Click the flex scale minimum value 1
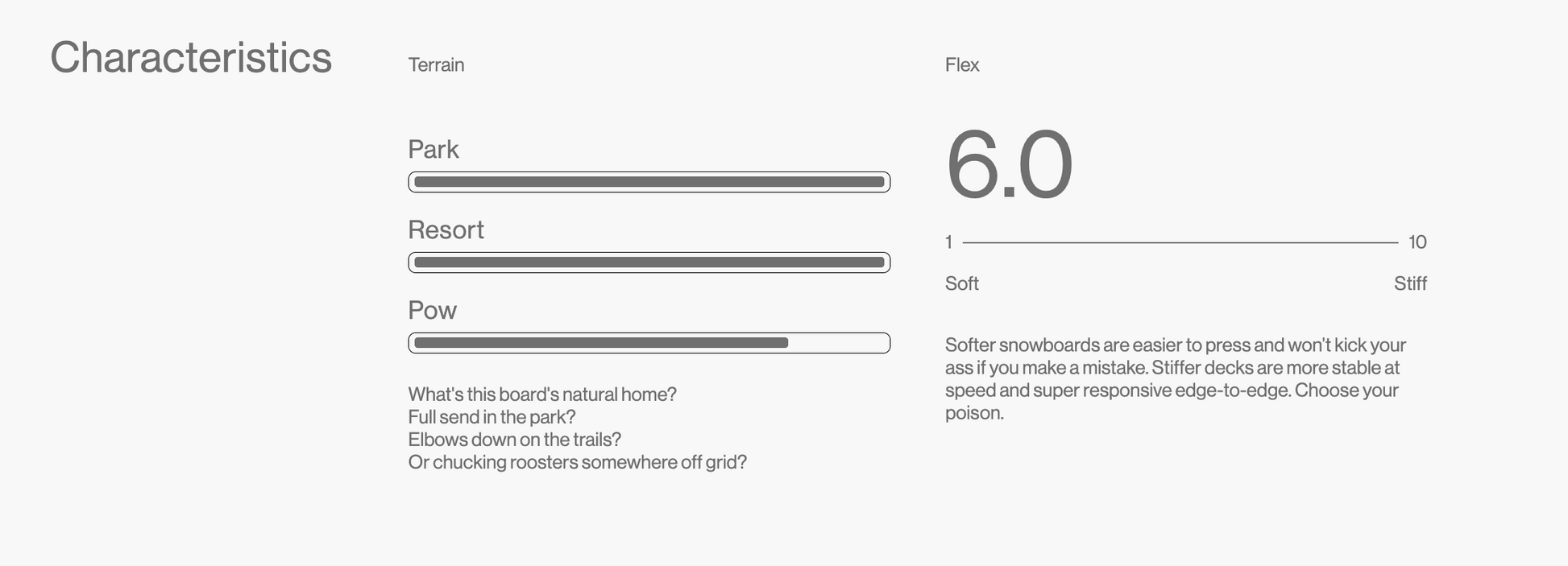The width and height of the screenshot is (1568, 566). tap(949, 242)
